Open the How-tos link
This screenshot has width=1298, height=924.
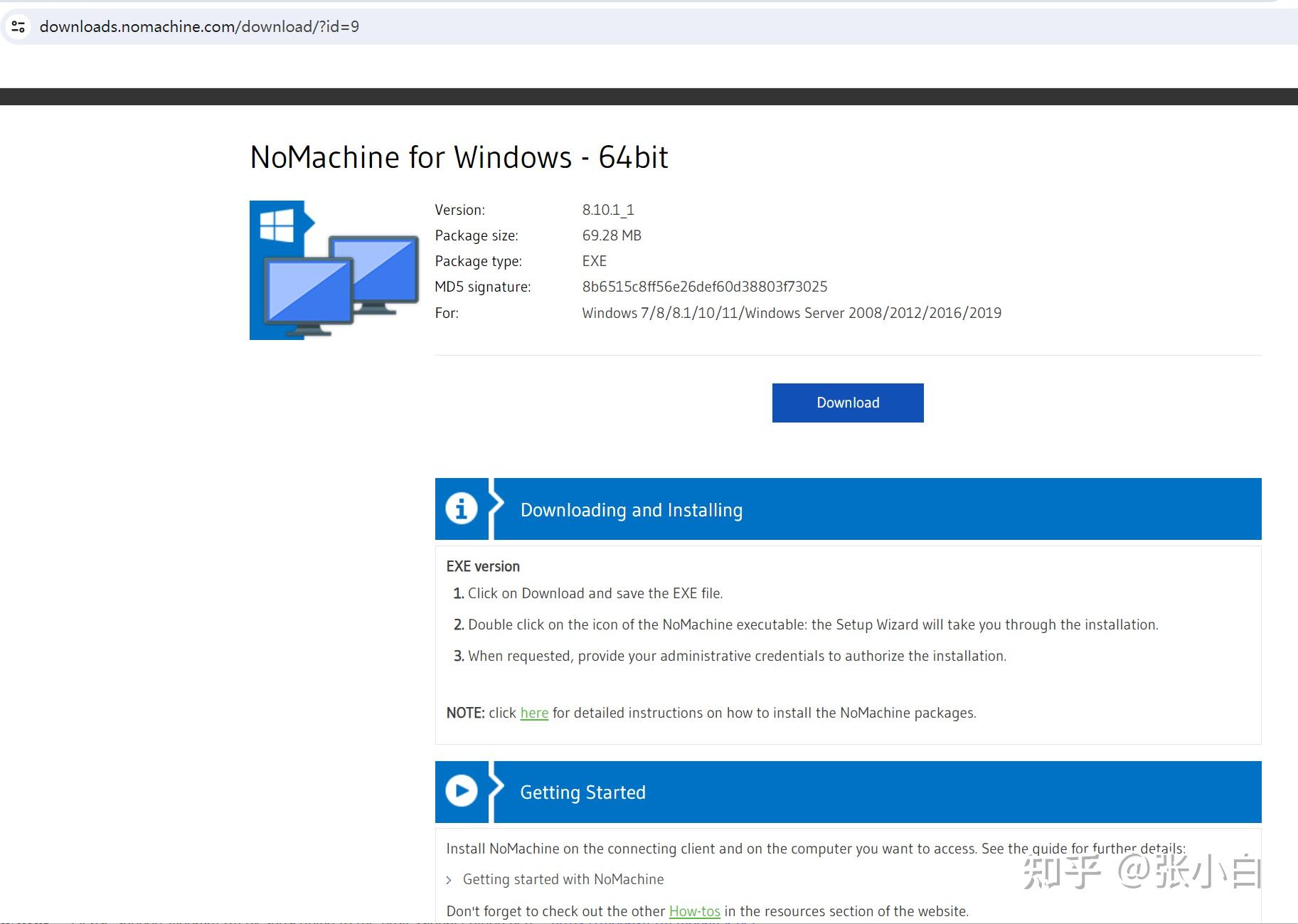coord(695,911)
